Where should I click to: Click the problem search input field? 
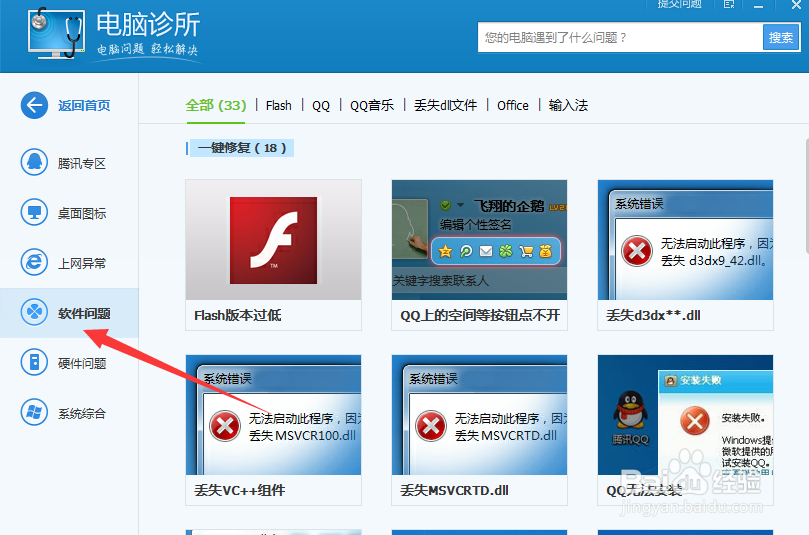[x=620, y=38]
